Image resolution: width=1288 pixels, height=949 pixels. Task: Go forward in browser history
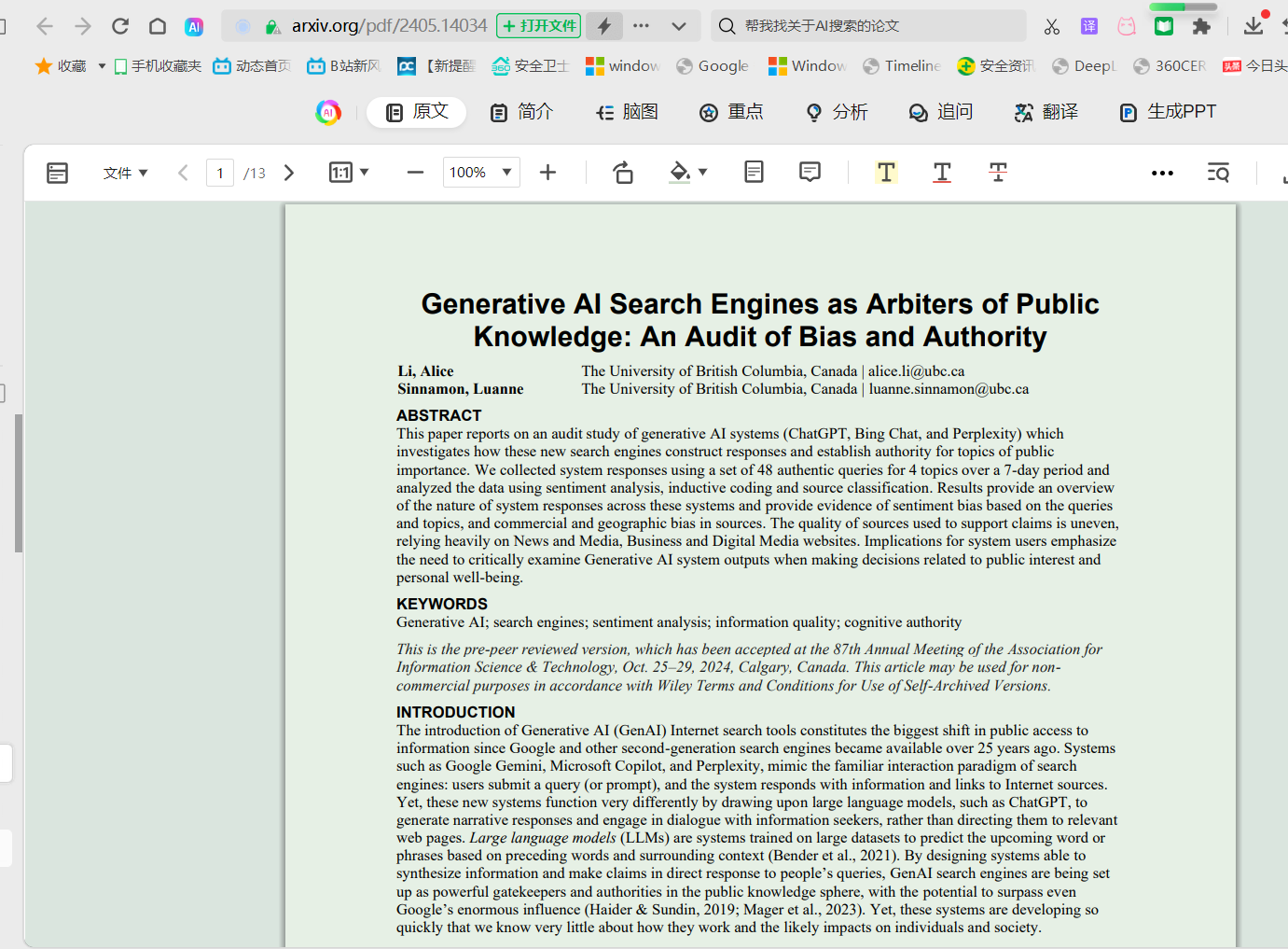[x=82, y=26]
